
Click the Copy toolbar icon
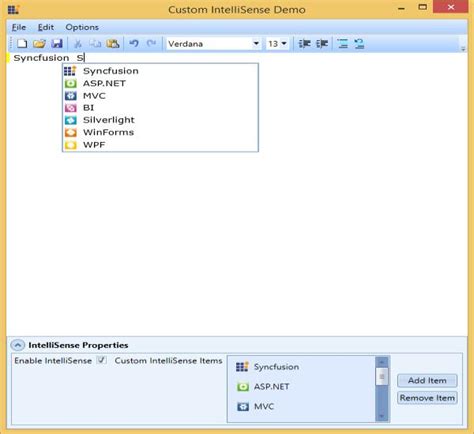[95, 44]
